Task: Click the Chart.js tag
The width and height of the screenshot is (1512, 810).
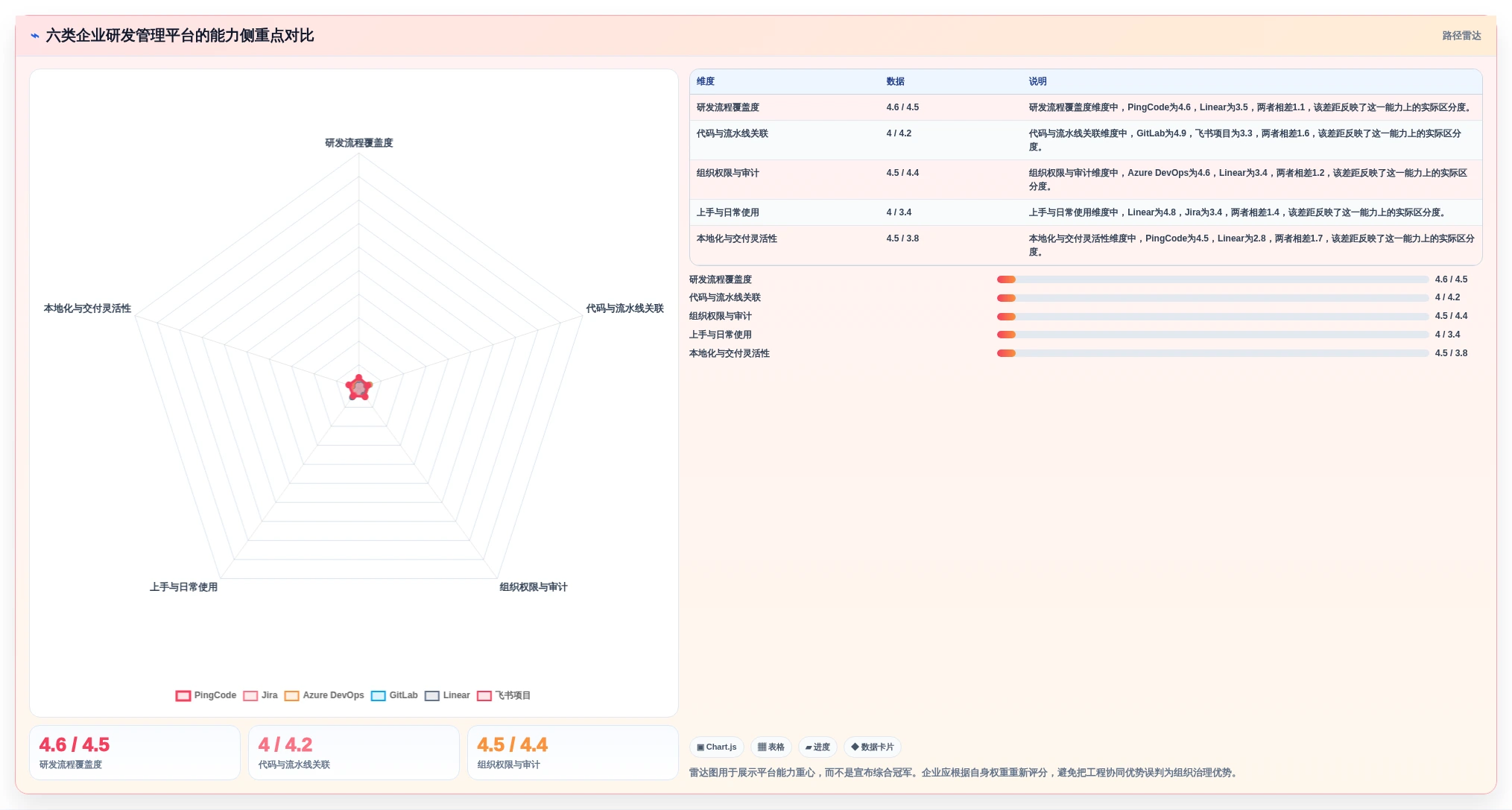Action: point(717,747)
